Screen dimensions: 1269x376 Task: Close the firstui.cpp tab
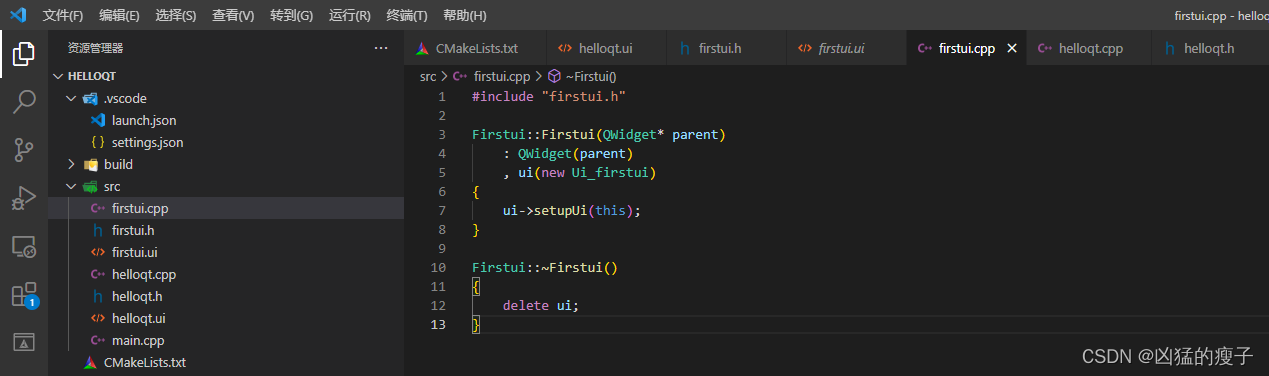(1011, 48)
